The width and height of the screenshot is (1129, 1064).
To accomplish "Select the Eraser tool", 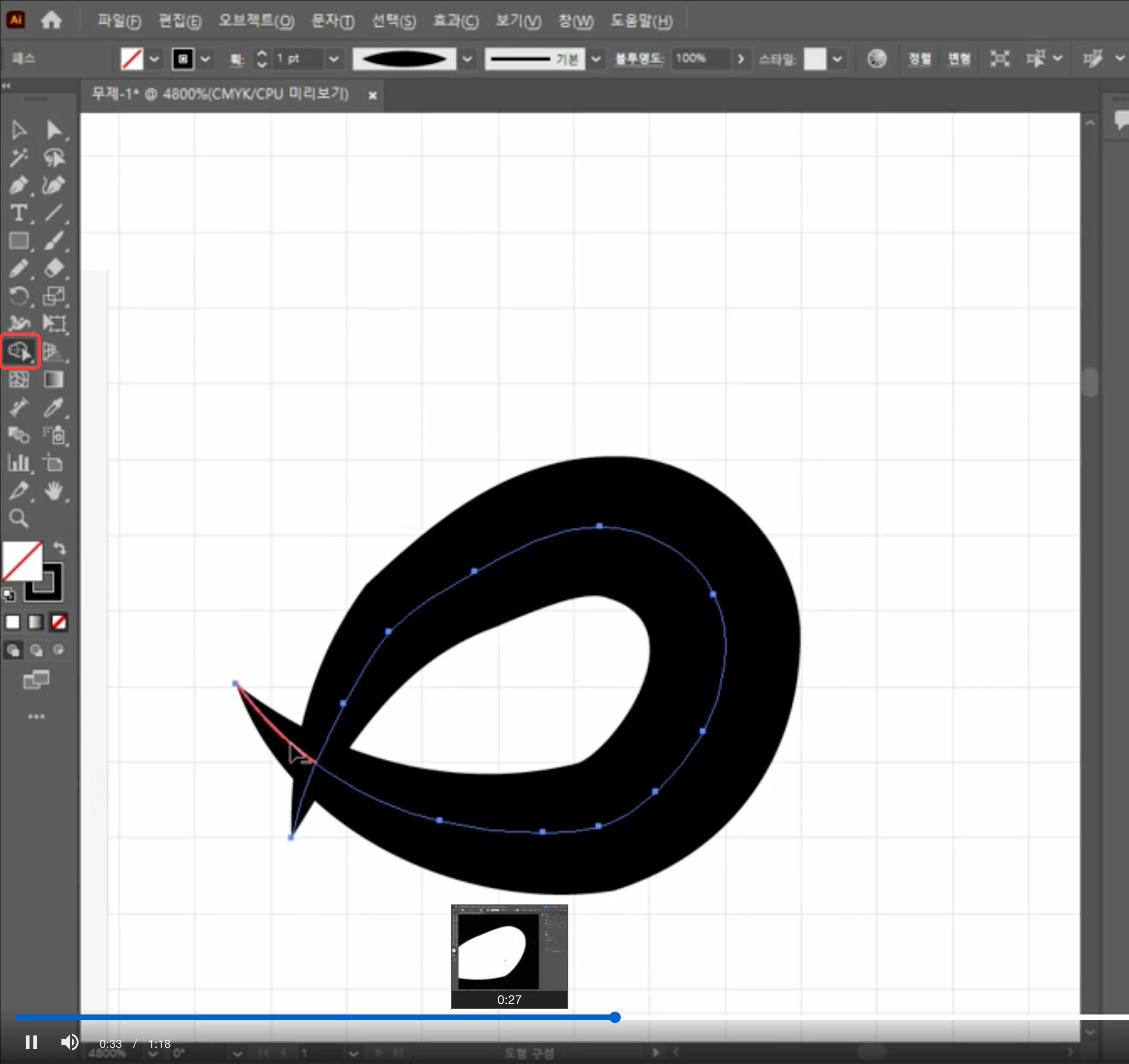I will tap(53, 268).
